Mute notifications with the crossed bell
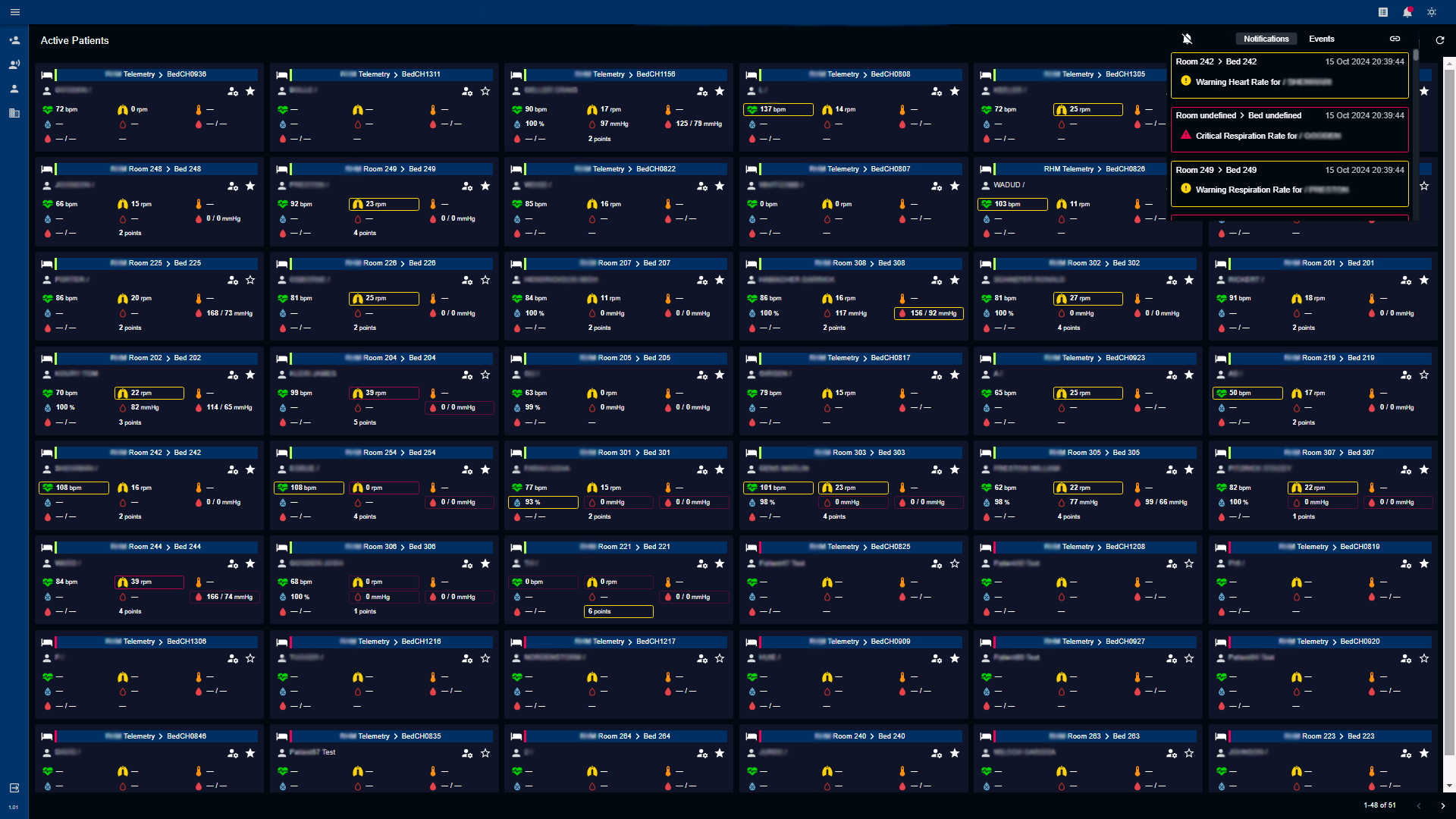This screenshot has width=1456, height=819. point(1188,39)
